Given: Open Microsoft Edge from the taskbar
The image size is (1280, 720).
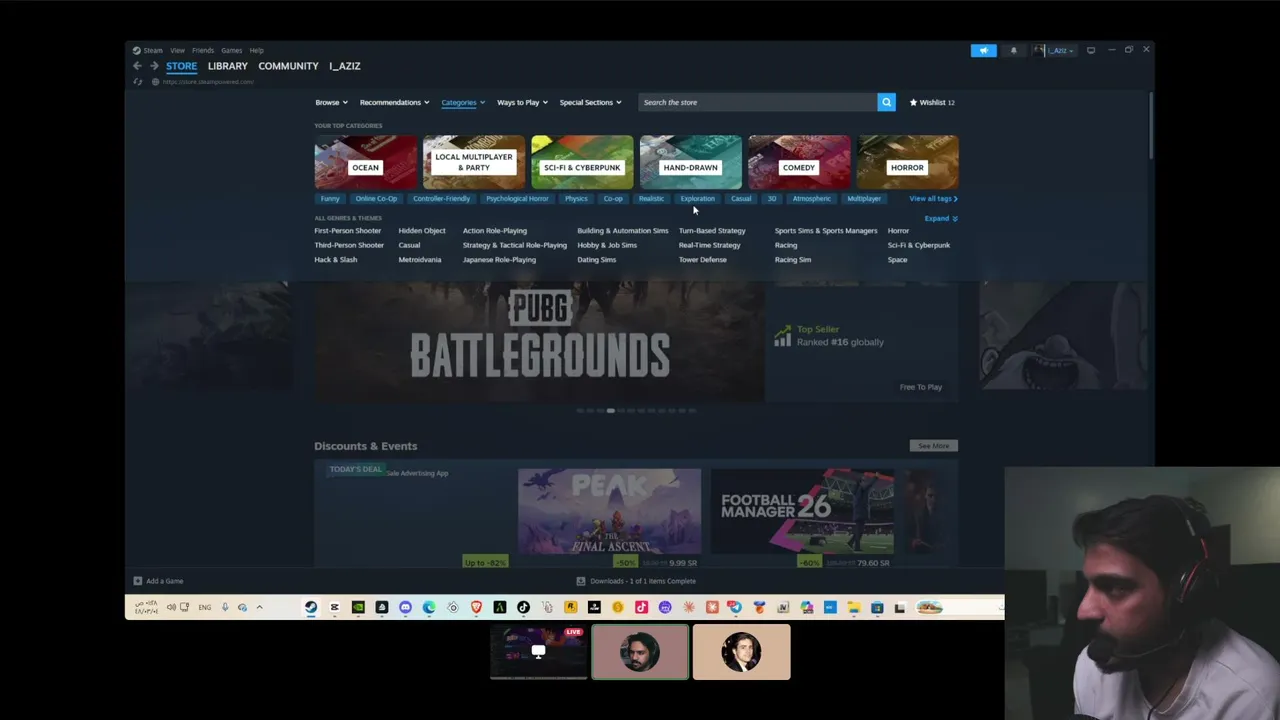Looking at the screenshot, I should point(429,607).
